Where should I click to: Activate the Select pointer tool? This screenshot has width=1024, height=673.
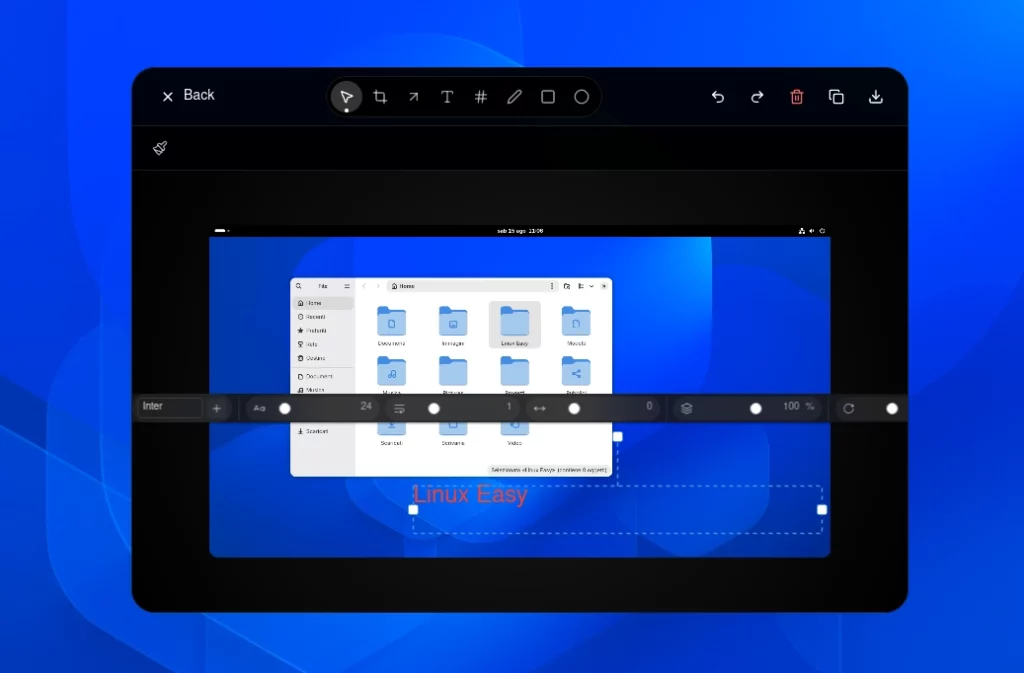(346, 97)
